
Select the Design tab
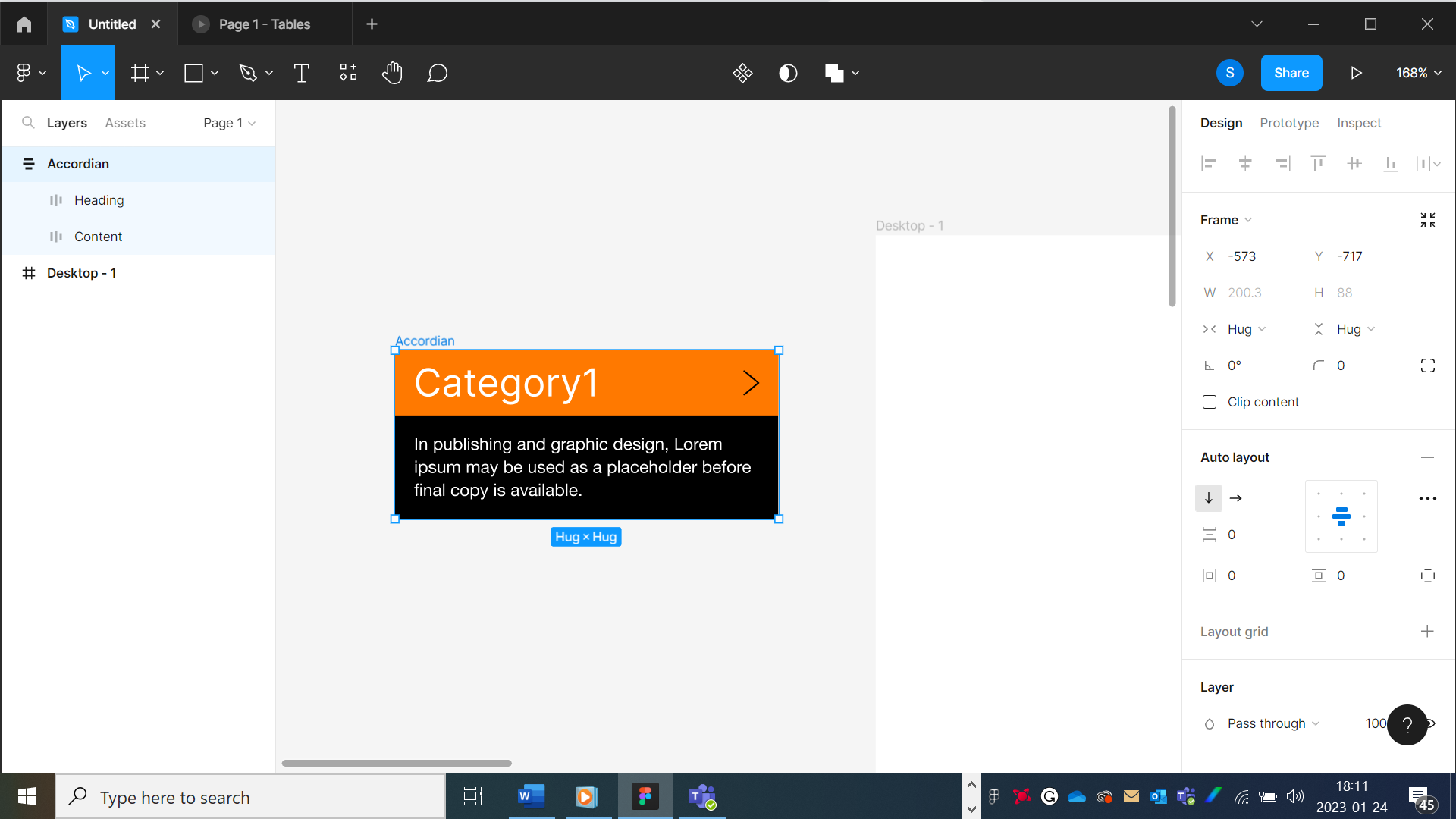pyautogui.click(x=1221, y=123)
